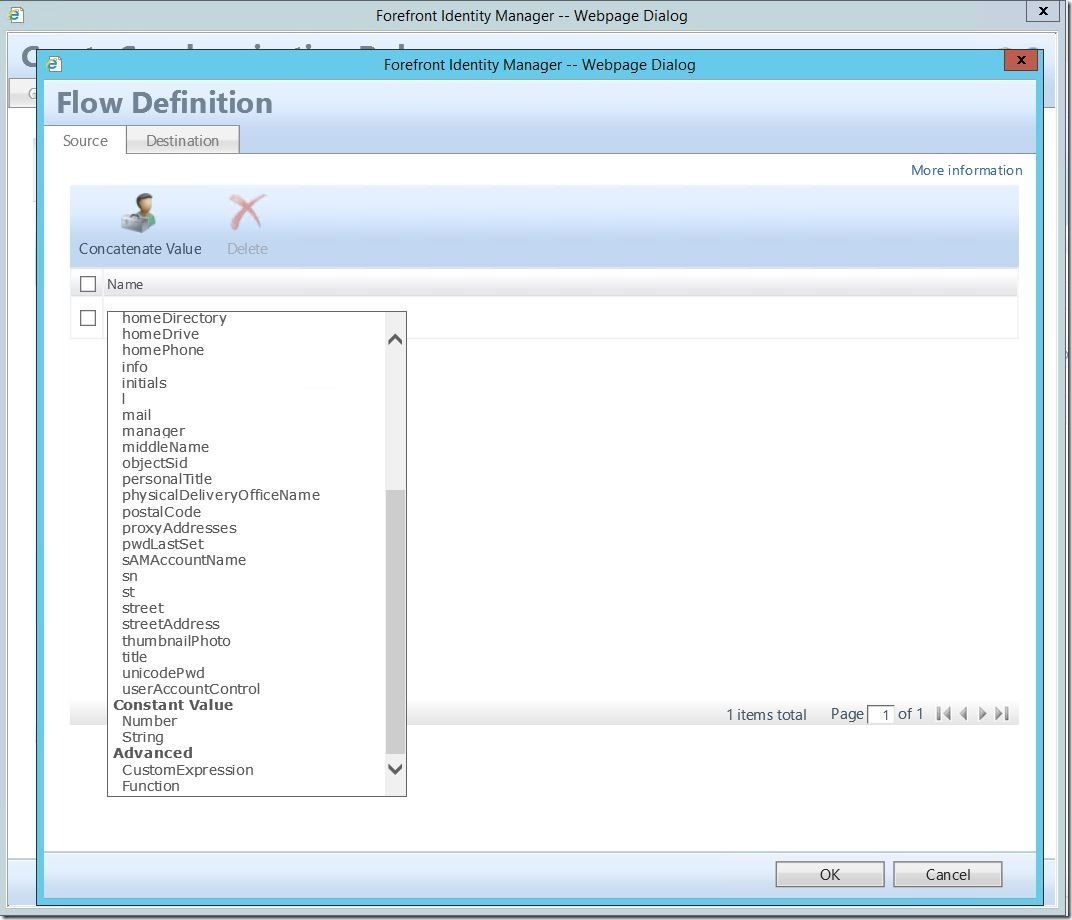Choose Function under Advanced
Viewport: 1072px width, 920px height.
pyautogui.click(x=150, y=786)
